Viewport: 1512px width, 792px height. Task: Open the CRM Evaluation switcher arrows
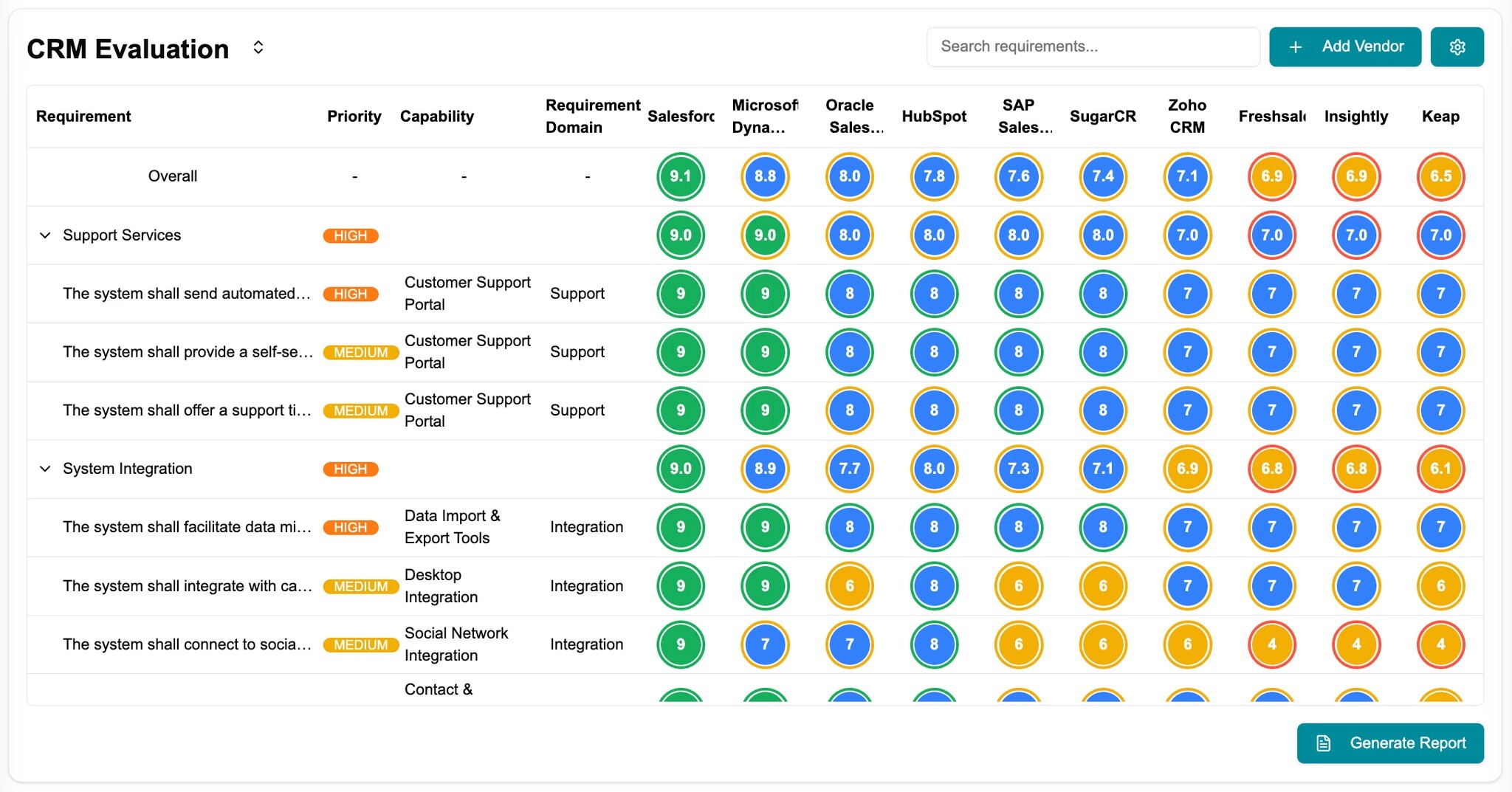[x=258, y=48]
